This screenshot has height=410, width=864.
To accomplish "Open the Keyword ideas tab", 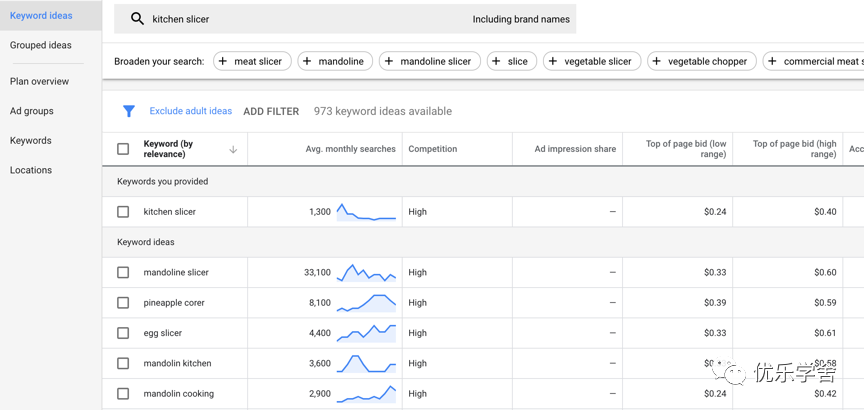I will 51,15.
